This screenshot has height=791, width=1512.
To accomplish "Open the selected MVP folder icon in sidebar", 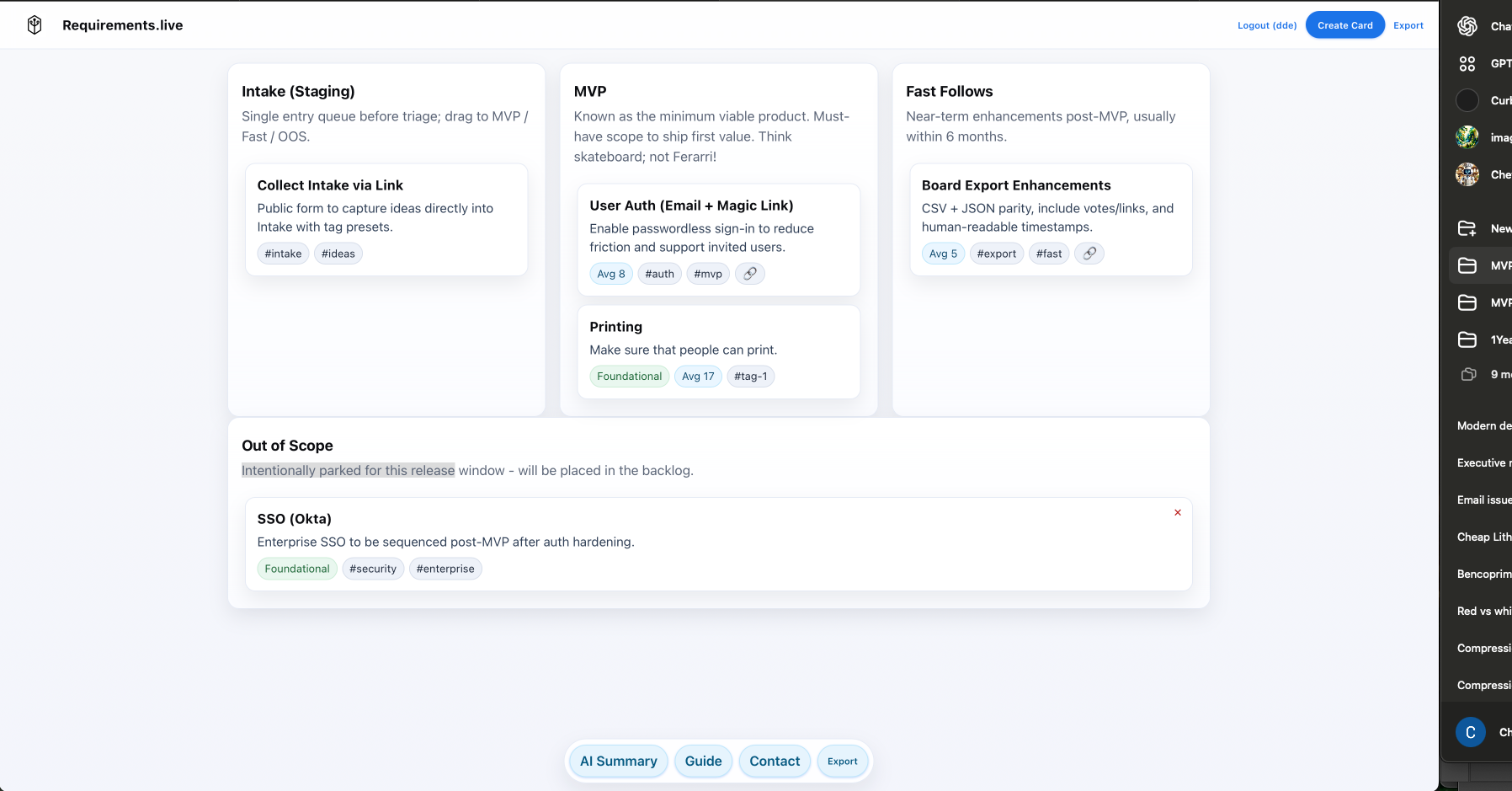I will click(x=1467, y=265).
